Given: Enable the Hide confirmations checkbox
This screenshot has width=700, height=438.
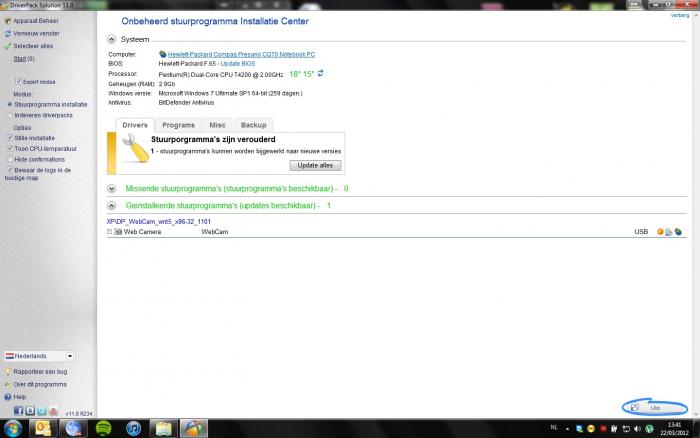Looking at the screenshot, I should (10, 159).
